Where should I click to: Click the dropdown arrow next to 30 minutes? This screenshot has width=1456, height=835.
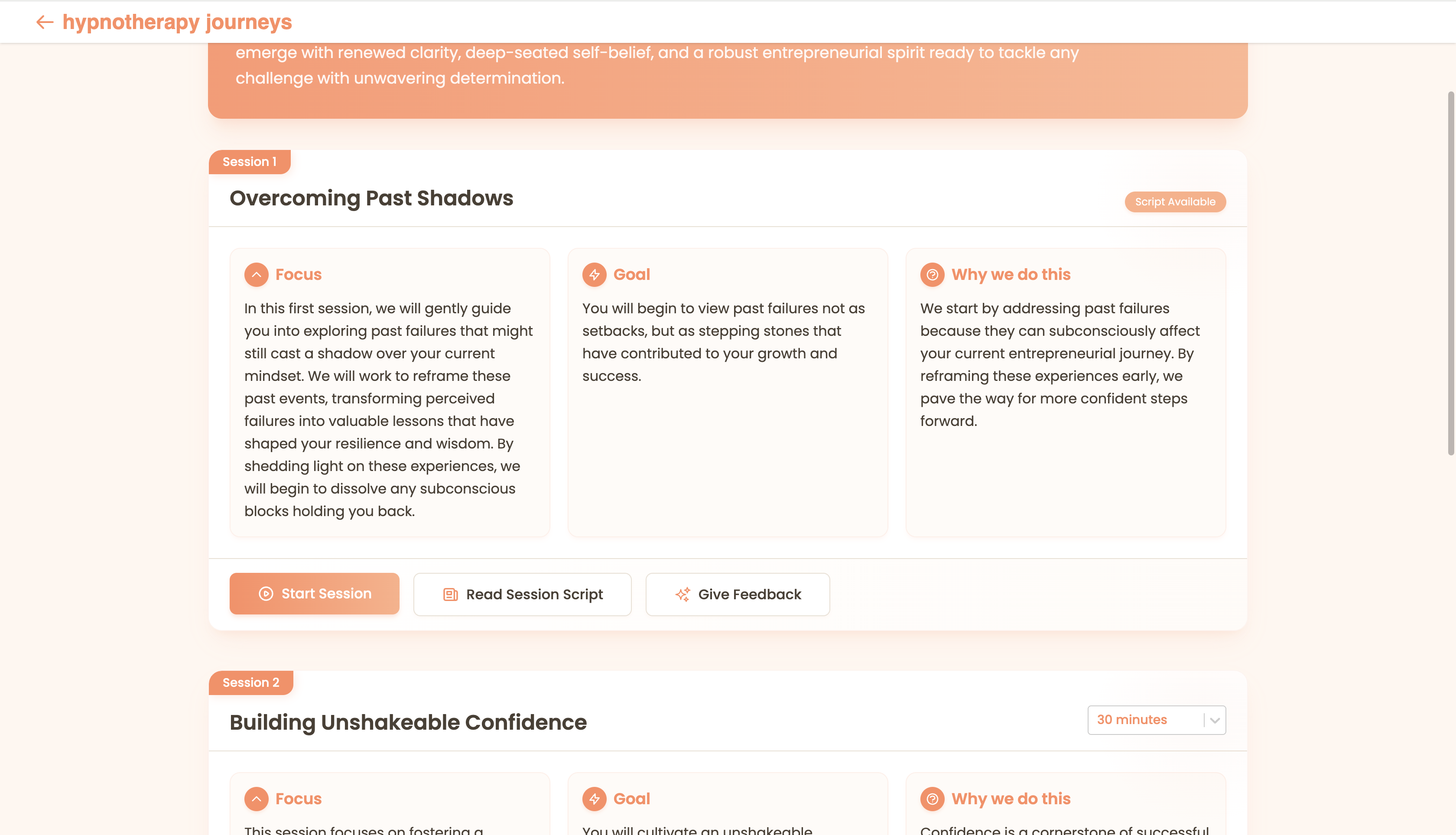[x=1215, y=720]
